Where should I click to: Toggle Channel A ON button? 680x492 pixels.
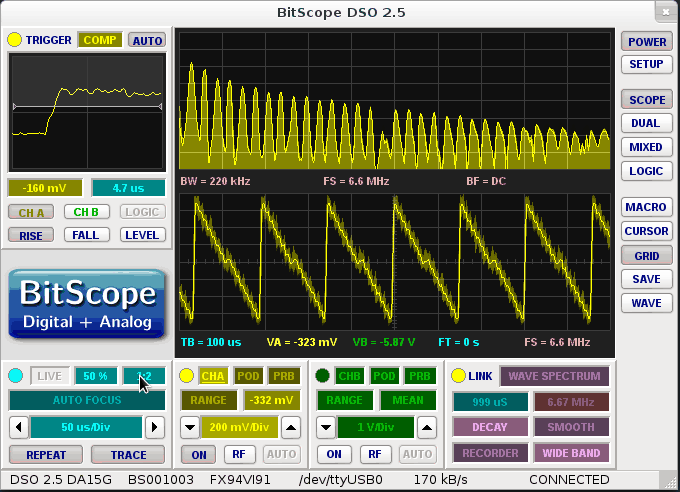[198, 454]
